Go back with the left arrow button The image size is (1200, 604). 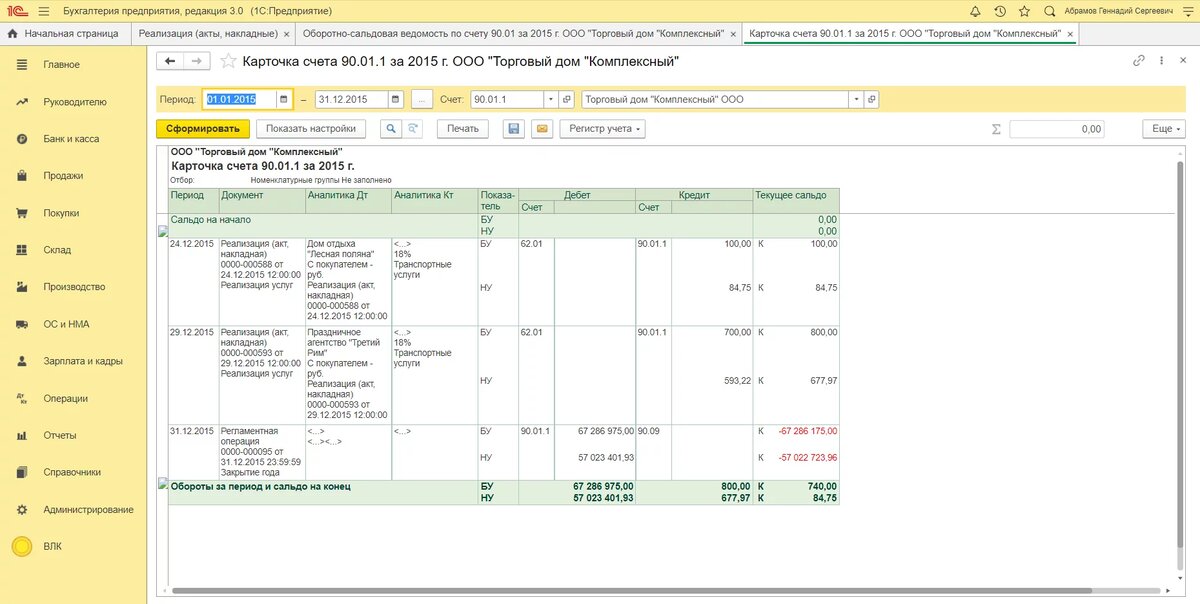tap(170, 61)
